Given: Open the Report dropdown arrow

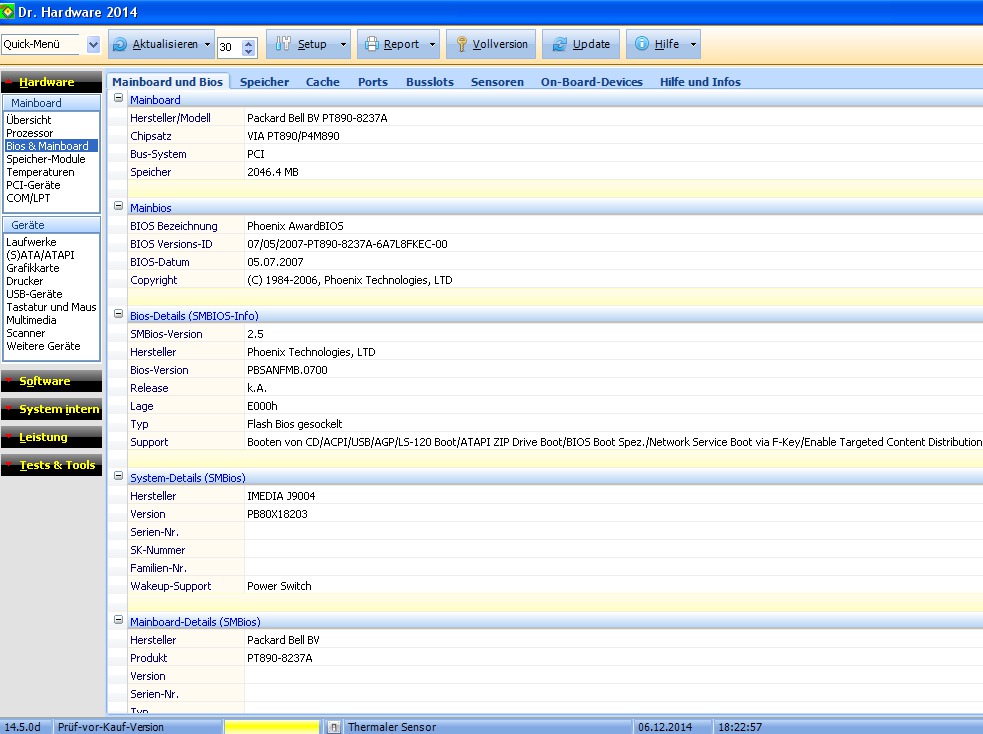Looking at the screenshot, I should (432, 45).
